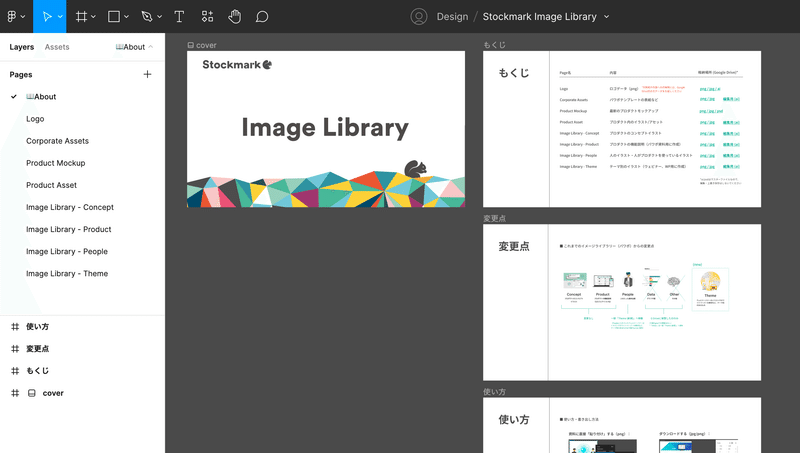
Task: Click thumbnail icon on cover layer
Action: coord(32,393)
